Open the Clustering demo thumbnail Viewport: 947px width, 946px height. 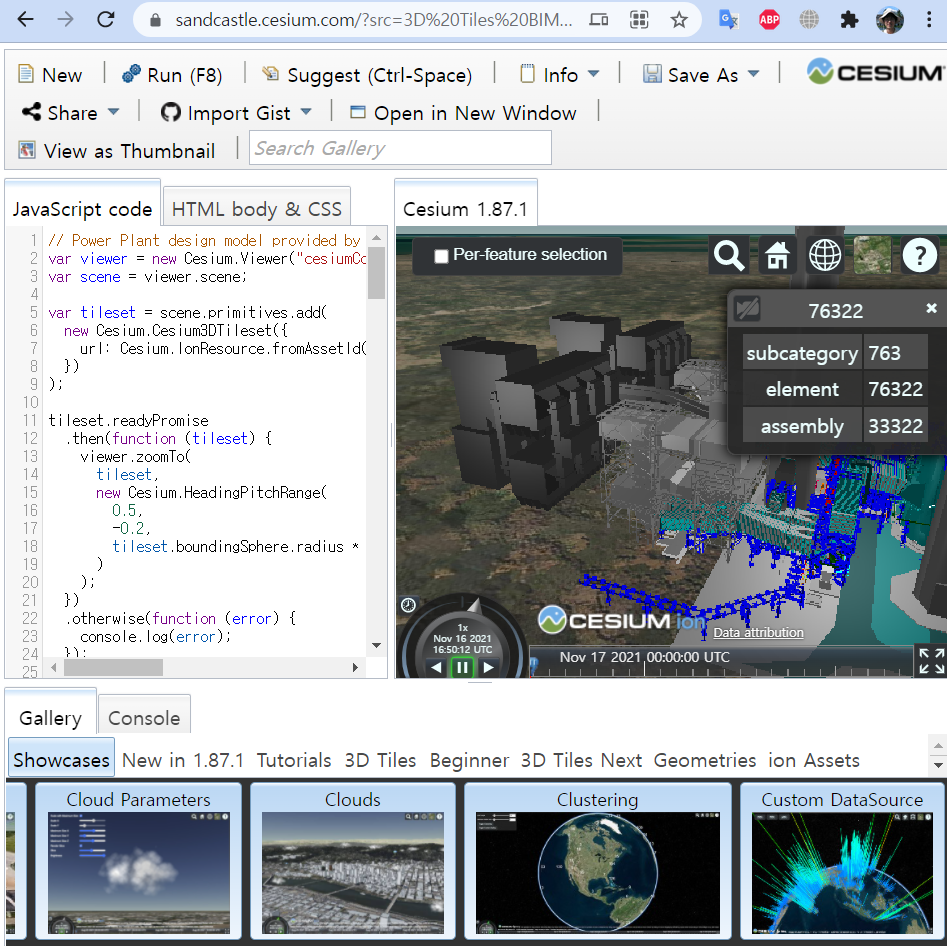598,861
